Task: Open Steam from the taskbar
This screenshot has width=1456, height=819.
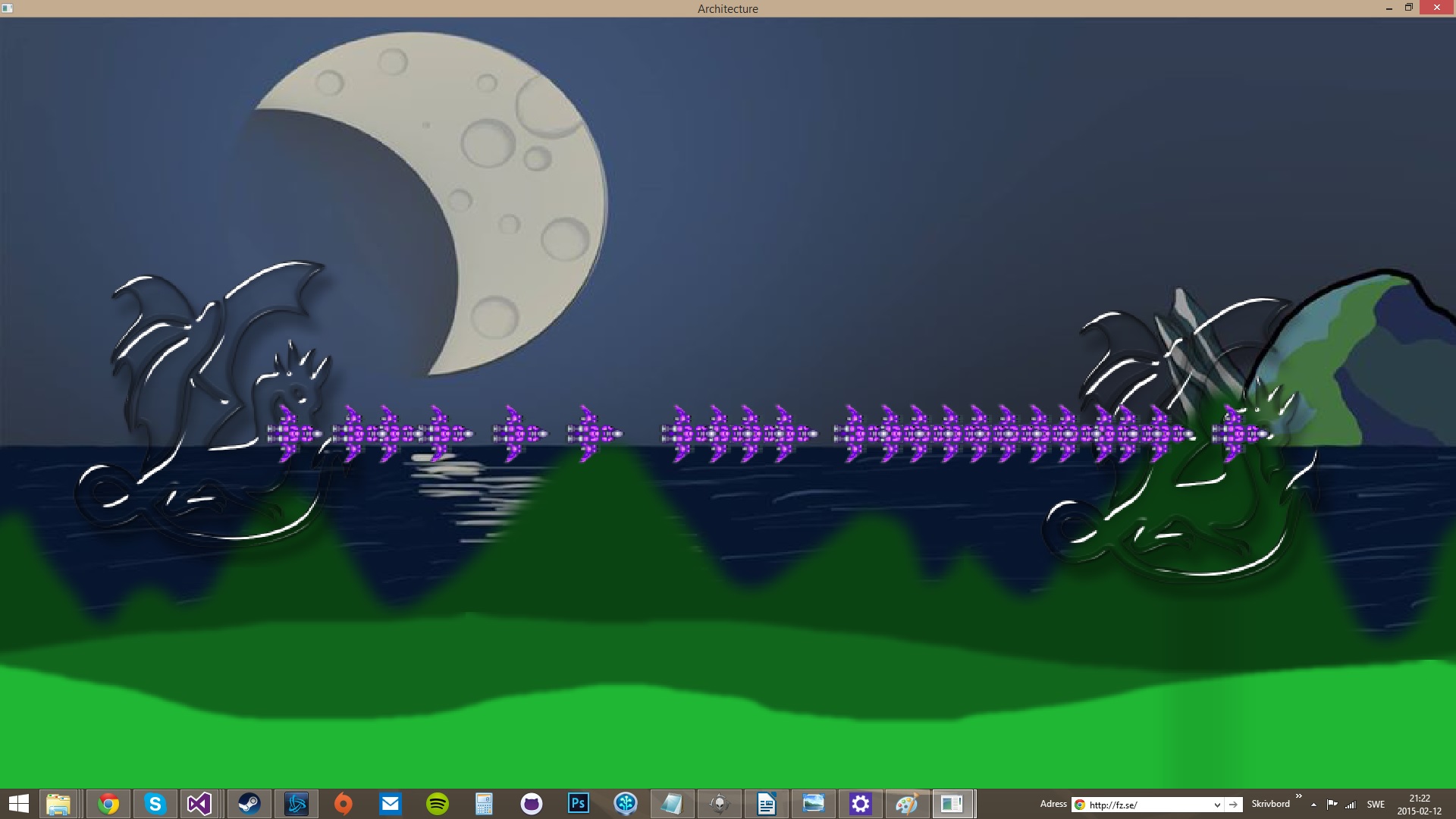Action: [x=249, y=804]
